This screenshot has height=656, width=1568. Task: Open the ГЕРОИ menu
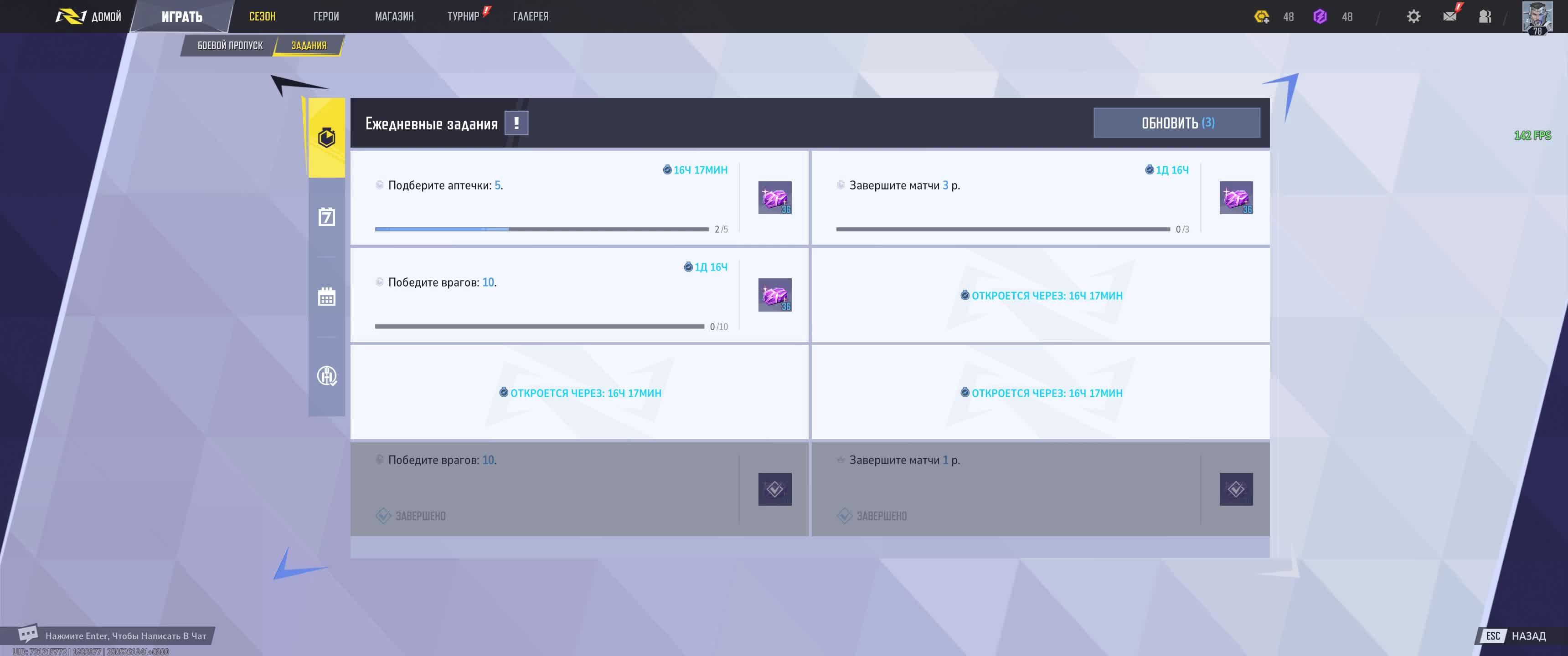click(325, 16)
